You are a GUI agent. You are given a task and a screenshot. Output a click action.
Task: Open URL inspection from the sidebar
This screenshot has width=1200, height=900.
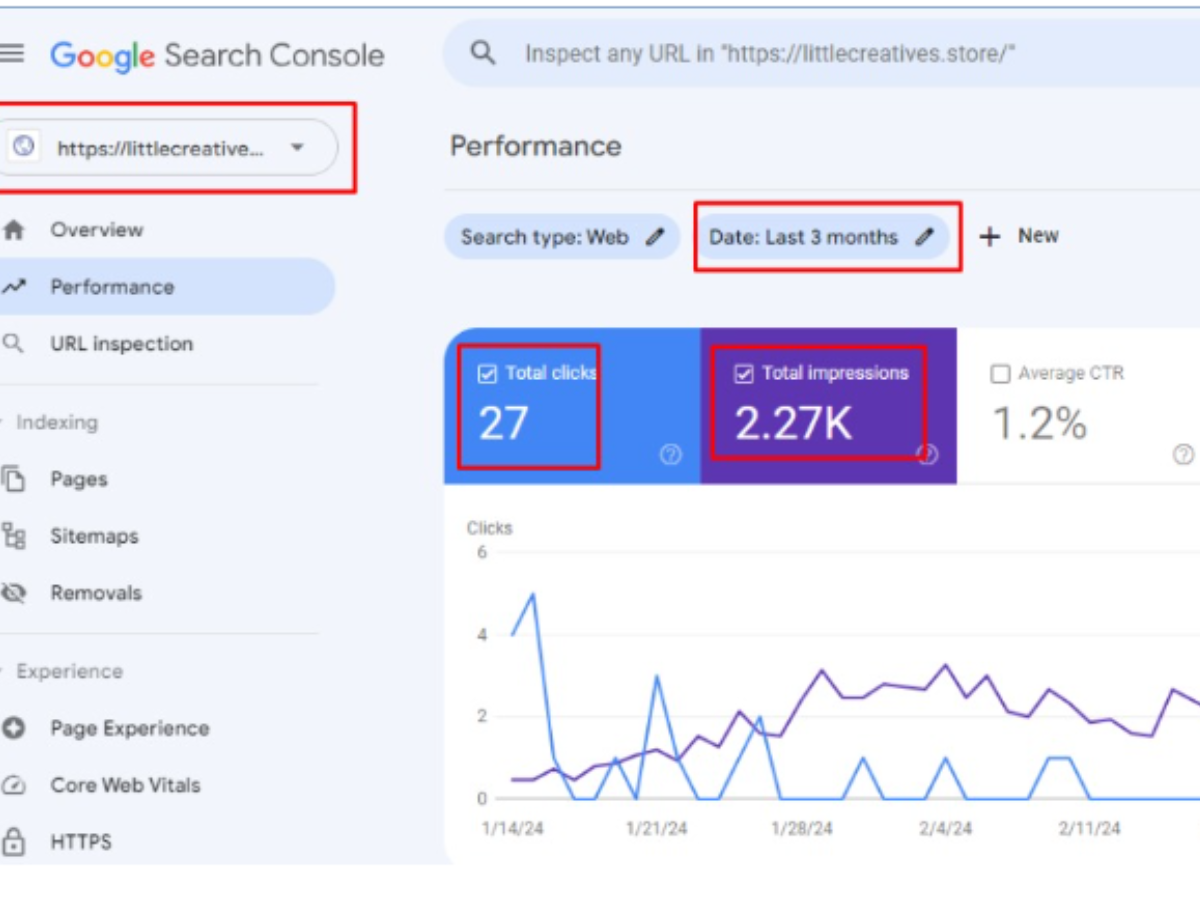click(121, 344)
